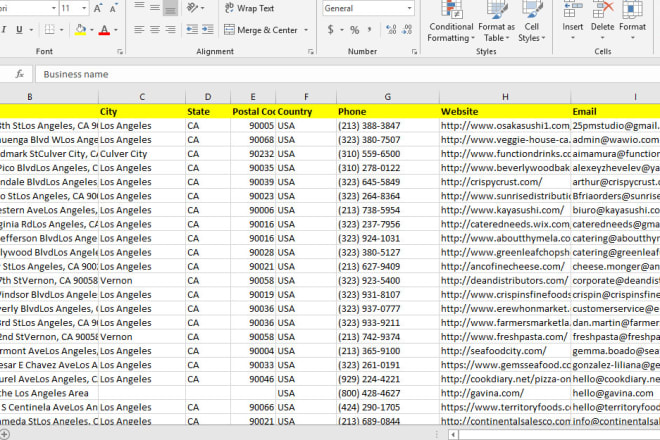The width and height of the screenshot is (660, 440).
Task: Align text right
Action: [170, 29]
